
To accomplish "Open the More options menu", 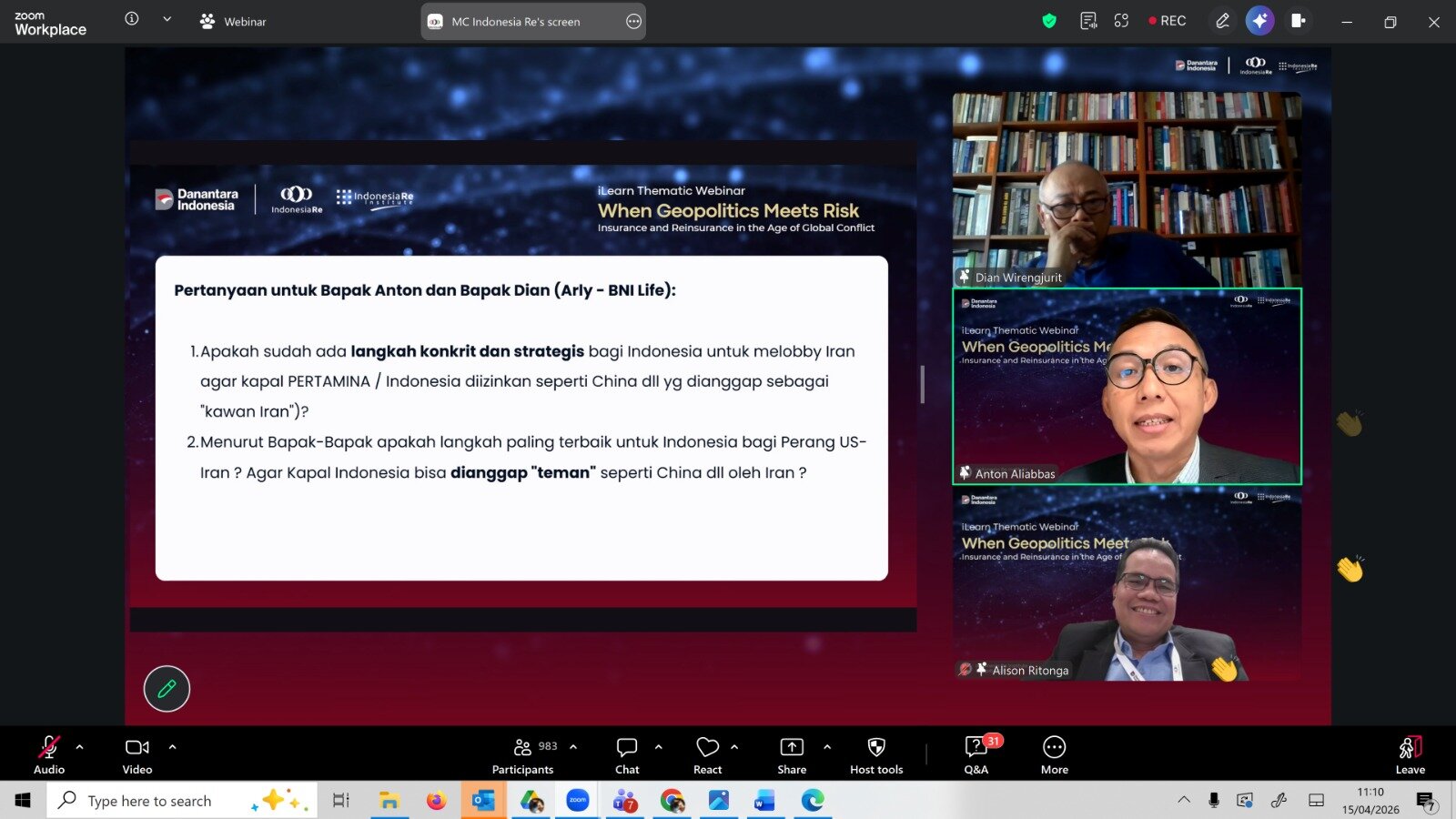I will pyautogui.click(x=1055, y=754).
